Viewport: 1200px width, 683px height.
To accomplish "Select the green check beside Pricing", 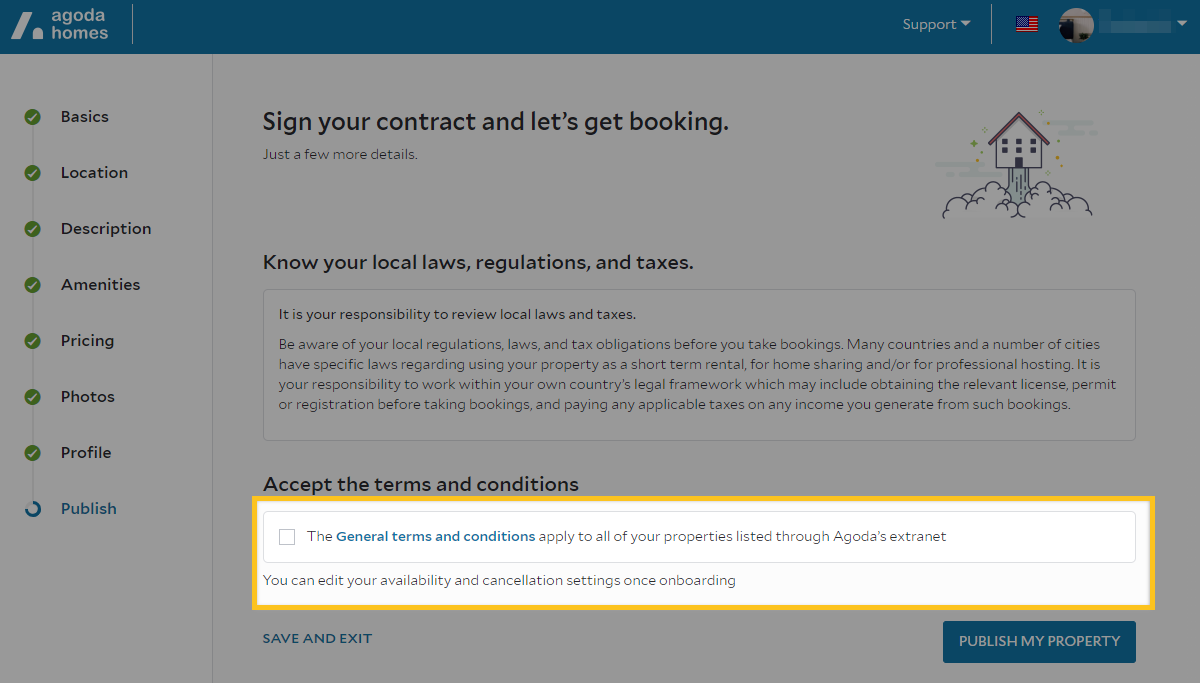I will (x=33, y=340).
